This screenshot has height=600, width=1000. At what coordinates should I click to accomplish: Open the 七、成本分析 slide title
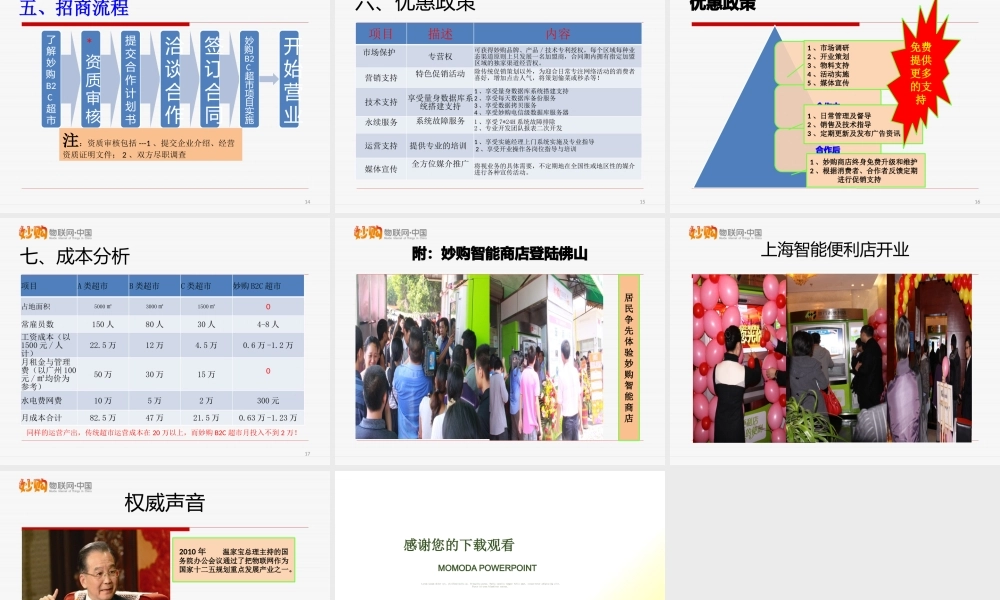(75, 256)
